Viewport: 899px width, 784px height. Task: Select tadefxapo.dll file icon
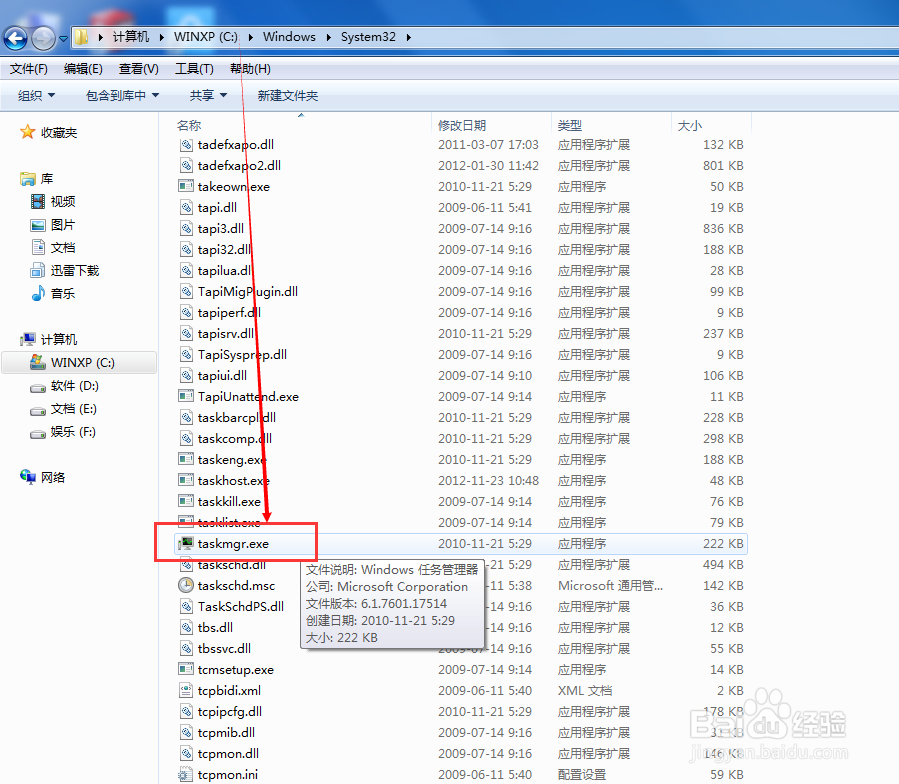186,145
